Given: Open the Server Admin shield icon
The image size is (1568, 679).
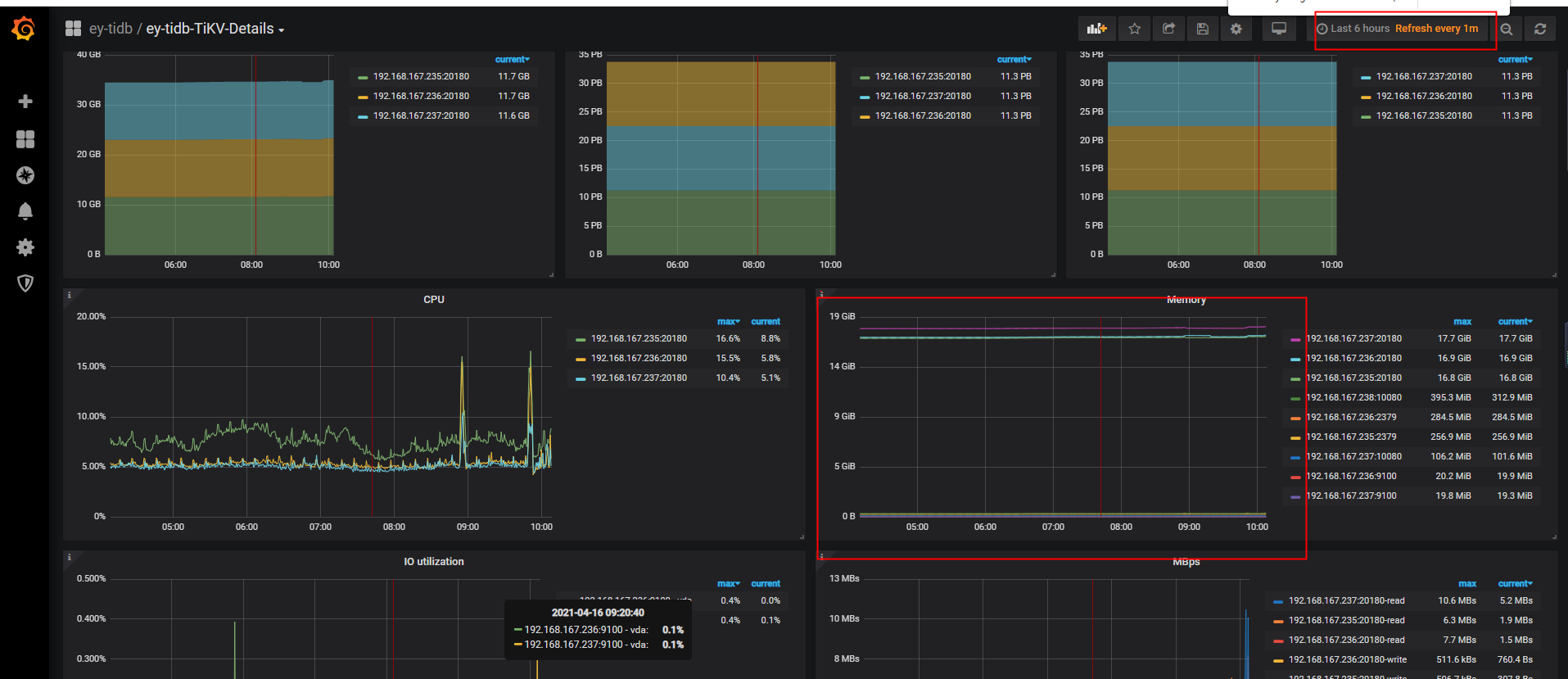Looking at the screenshot, I should 25,283.
